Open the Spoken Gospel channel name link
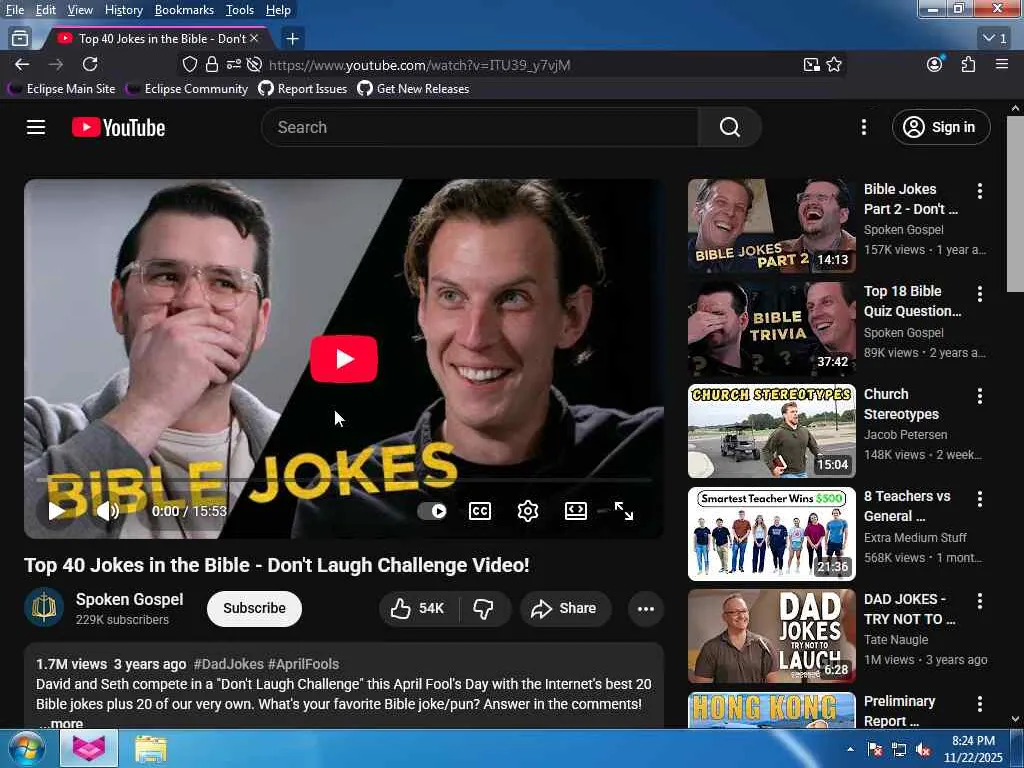The width and height of the screenshot is (1024, 768). click(x=129, y=600)
